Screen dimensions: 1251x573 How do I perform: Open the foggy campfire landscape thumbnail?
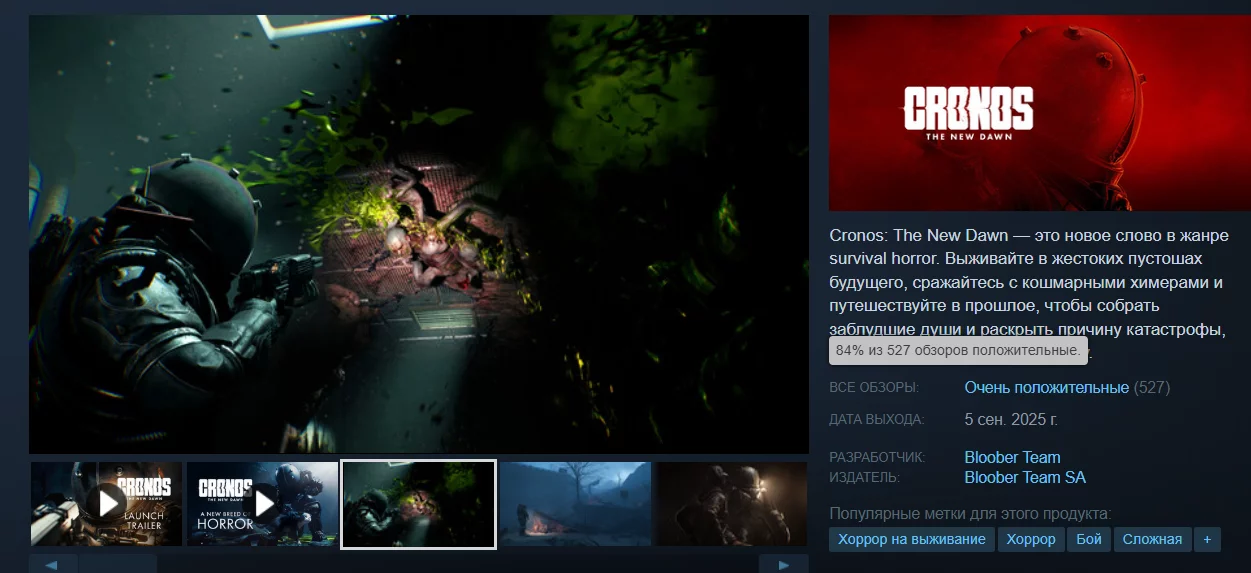pyautogui.click(x=575, y=503)
